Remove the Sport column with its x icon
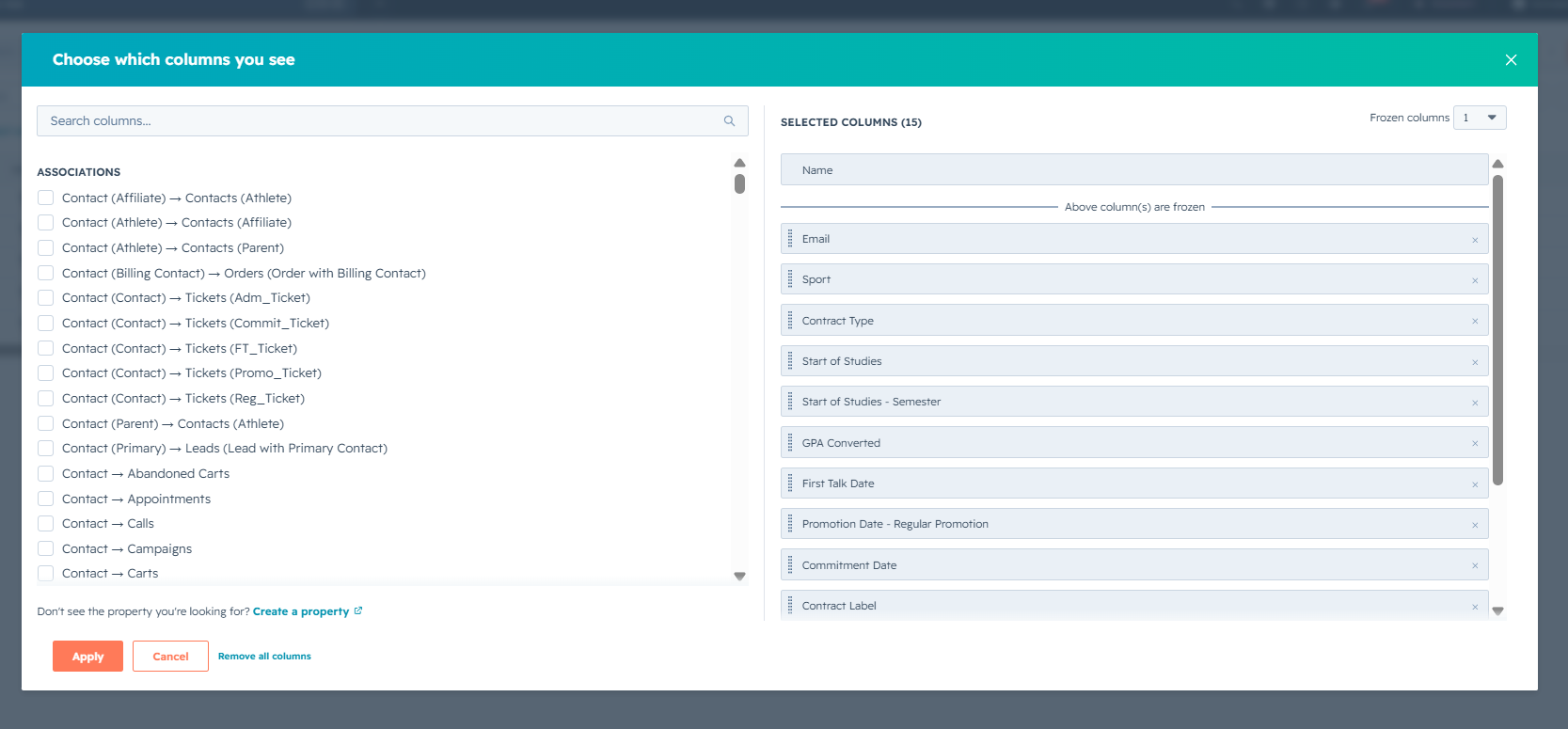1568x729 pixels. coord(1475,280)
